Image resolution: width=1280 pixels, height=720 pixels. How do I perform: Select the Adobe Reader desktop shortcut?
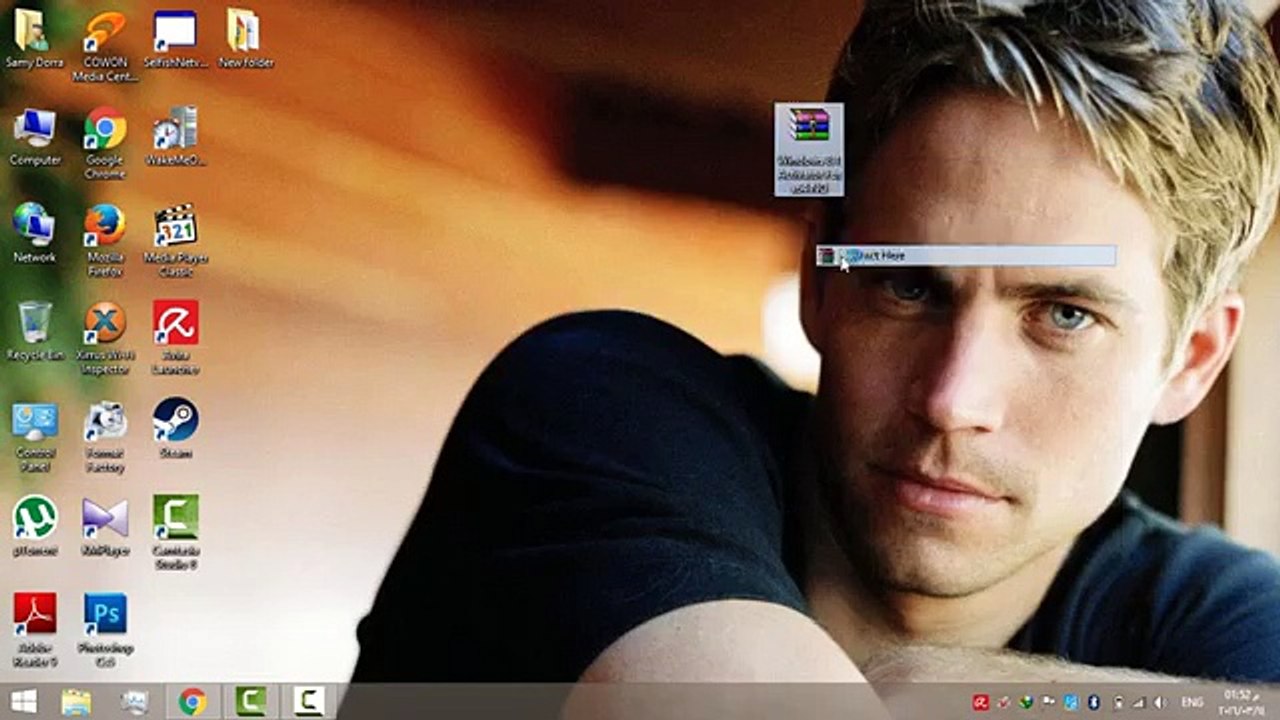[35, 632]
